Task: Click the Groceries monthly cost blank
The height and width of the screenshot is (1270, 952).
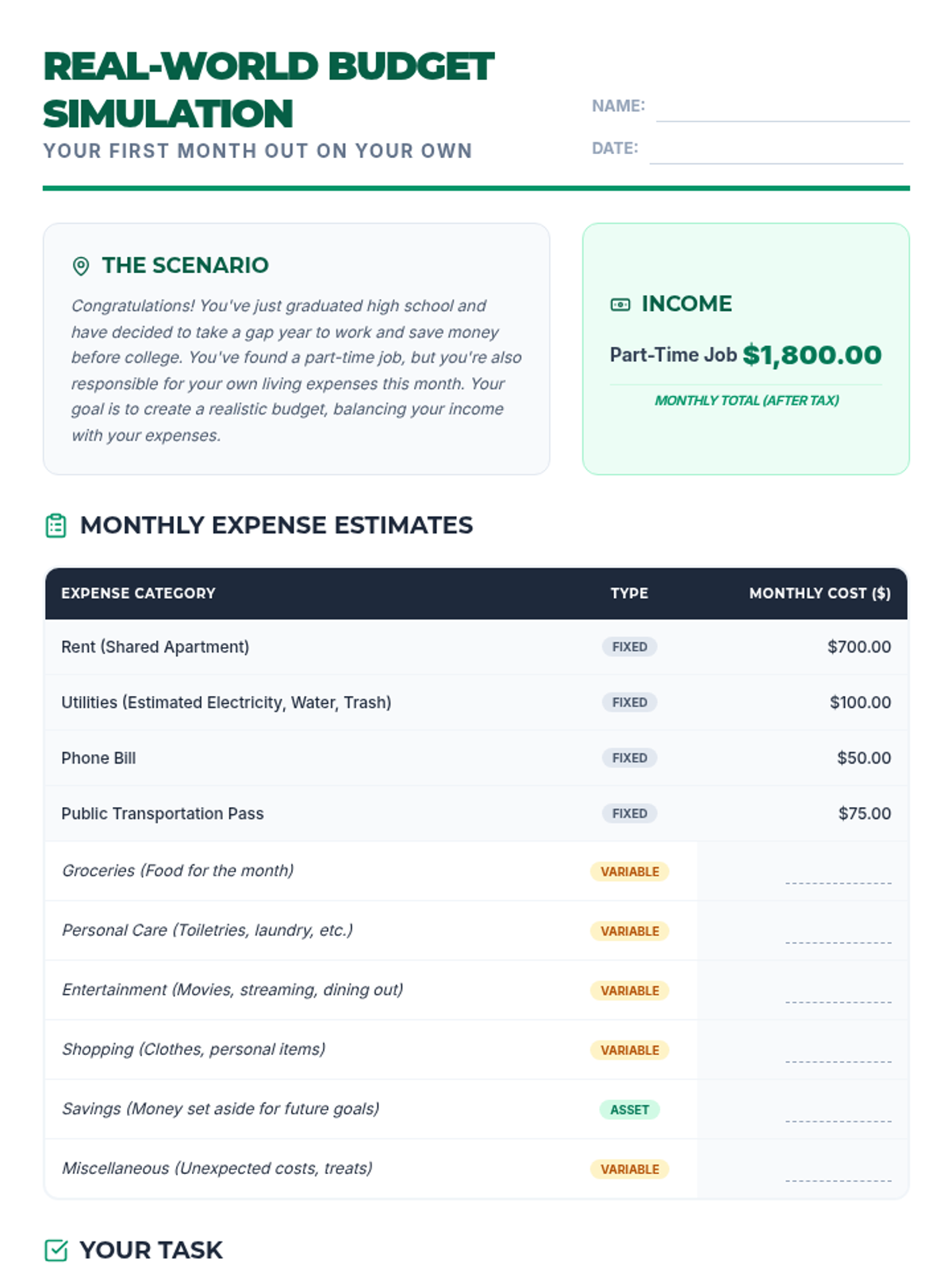Action: tap(839, 873)
